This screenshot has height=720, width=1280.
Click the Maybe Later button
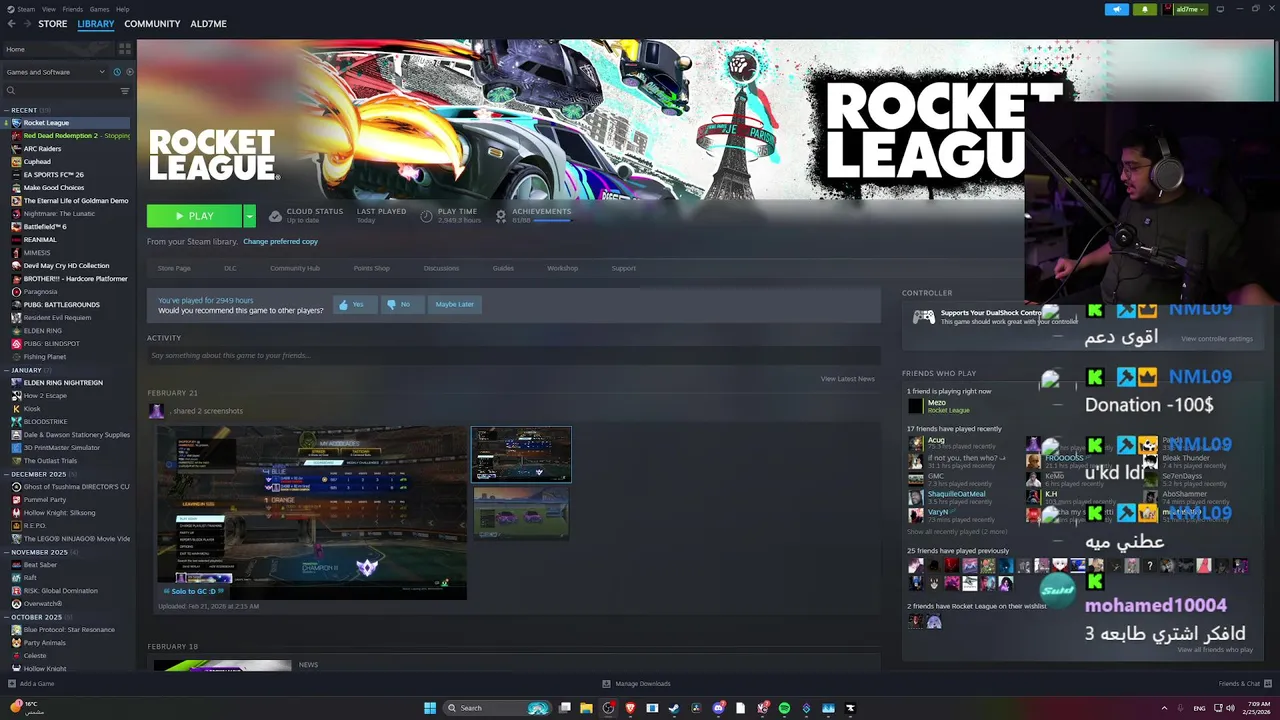coord(455,304)
